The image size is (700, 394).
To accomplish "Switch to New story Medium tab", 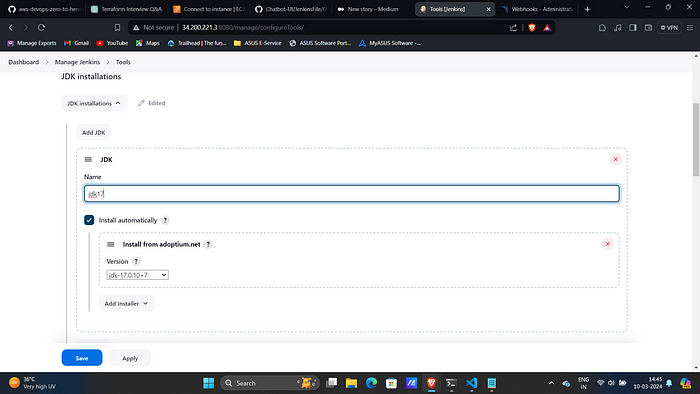I will pos(373,9).
